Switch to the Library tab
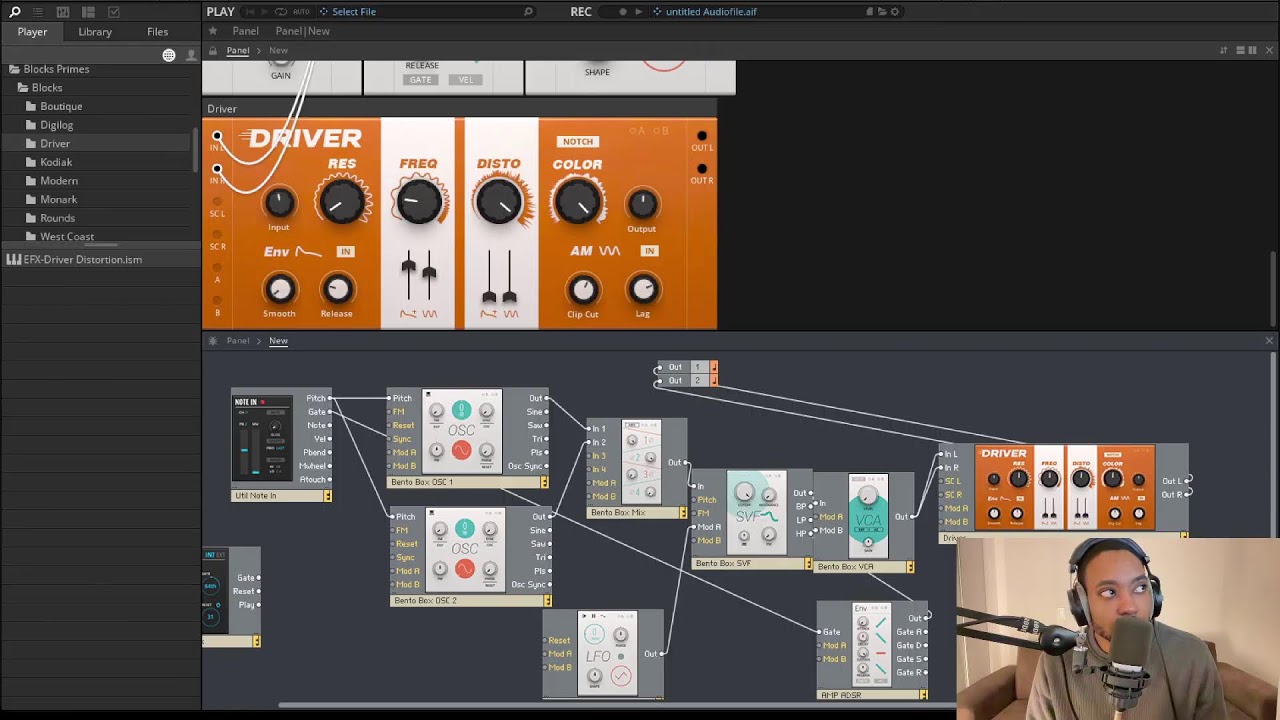 (x=95, y=32)
